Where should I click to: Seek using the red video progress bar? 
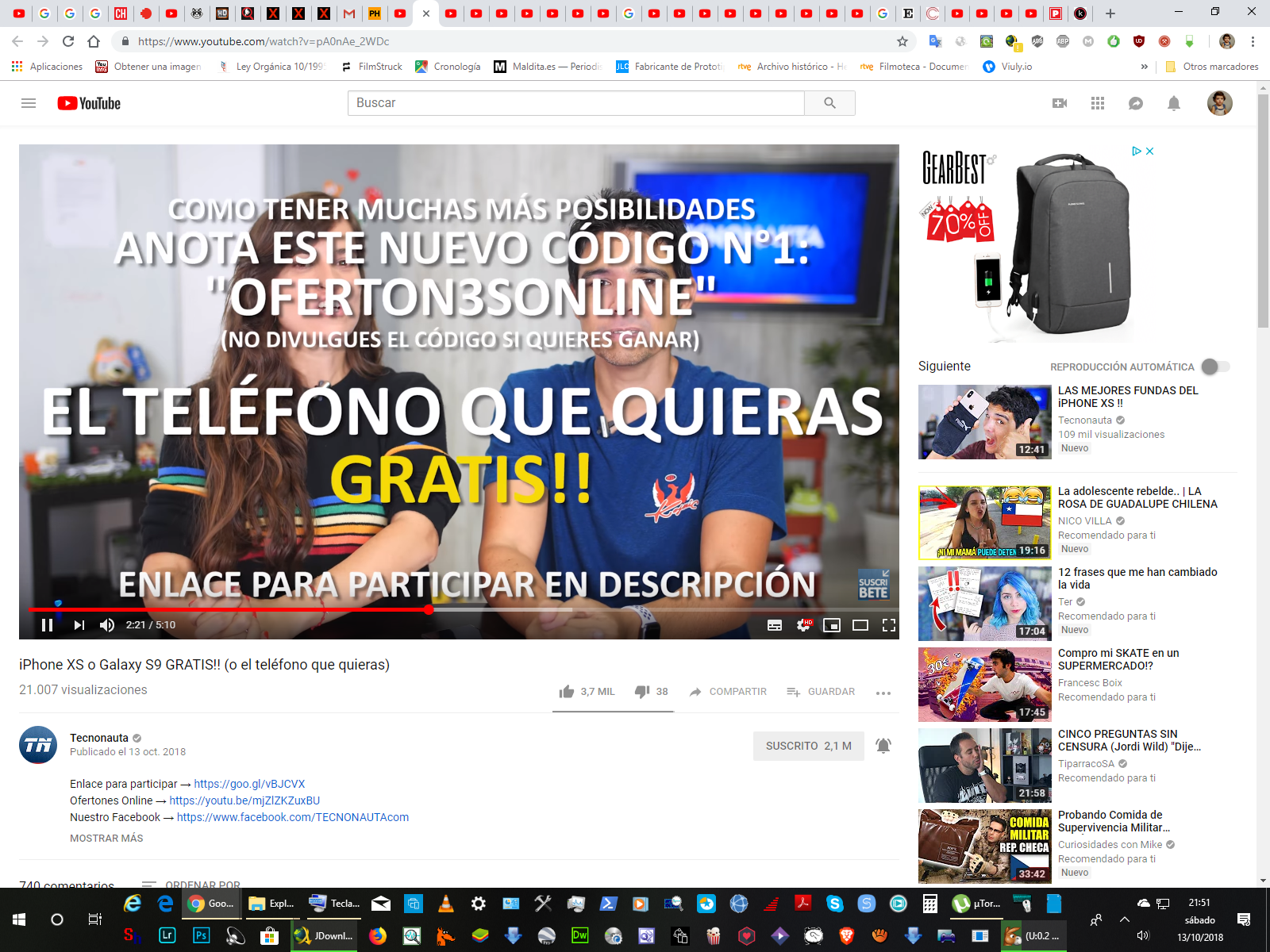click(238, 609)
